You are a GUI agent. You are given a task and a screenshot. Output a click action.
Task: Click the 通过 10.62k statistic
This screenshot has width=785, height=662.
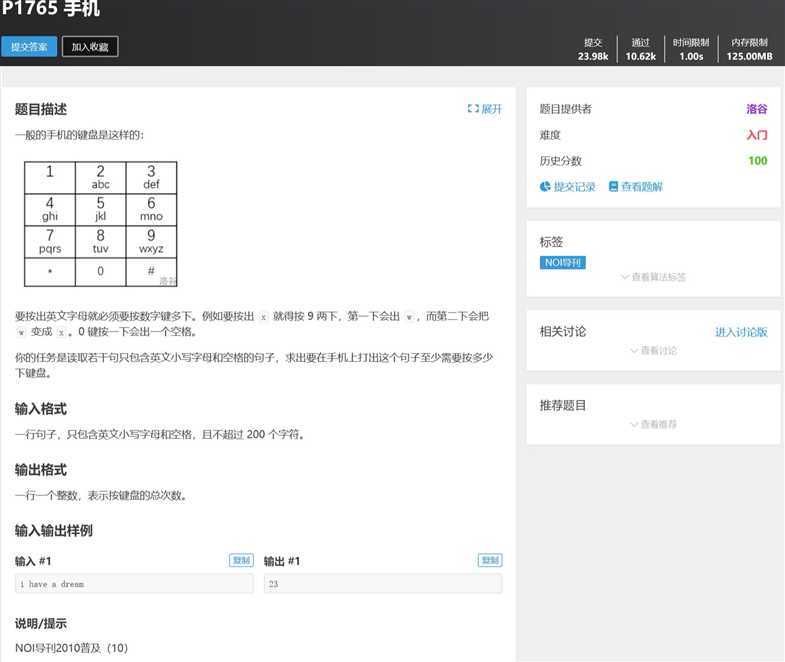(640, 50)
